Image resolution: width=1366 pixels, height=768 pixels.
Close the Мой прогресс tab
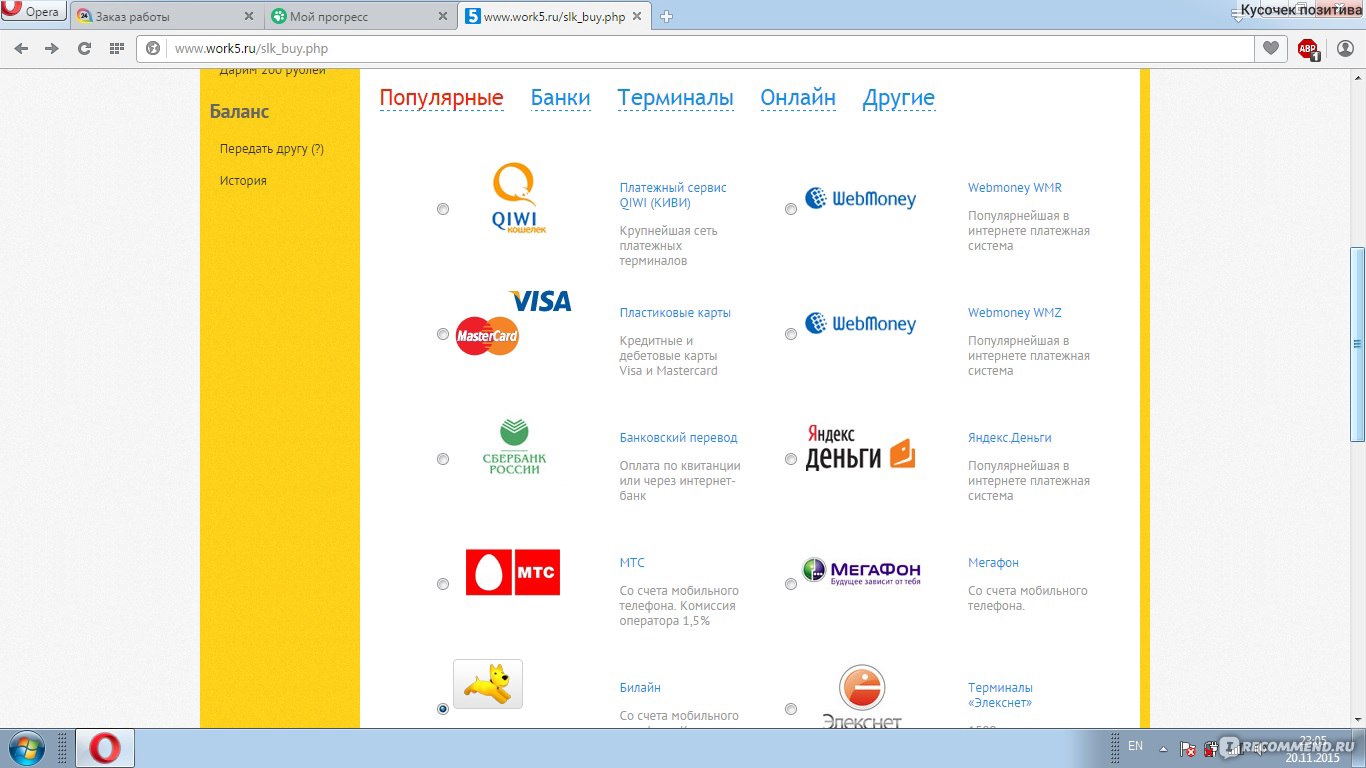click(444, 17)
